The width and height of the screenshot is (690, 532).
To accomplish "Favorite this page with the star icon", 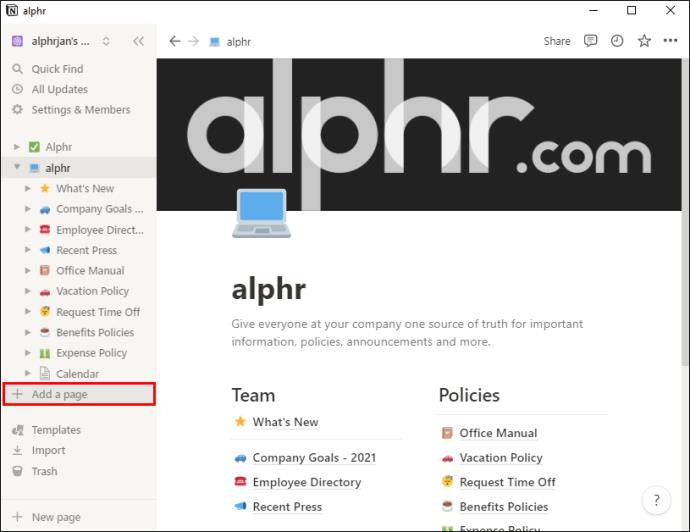I will point(644,41).
